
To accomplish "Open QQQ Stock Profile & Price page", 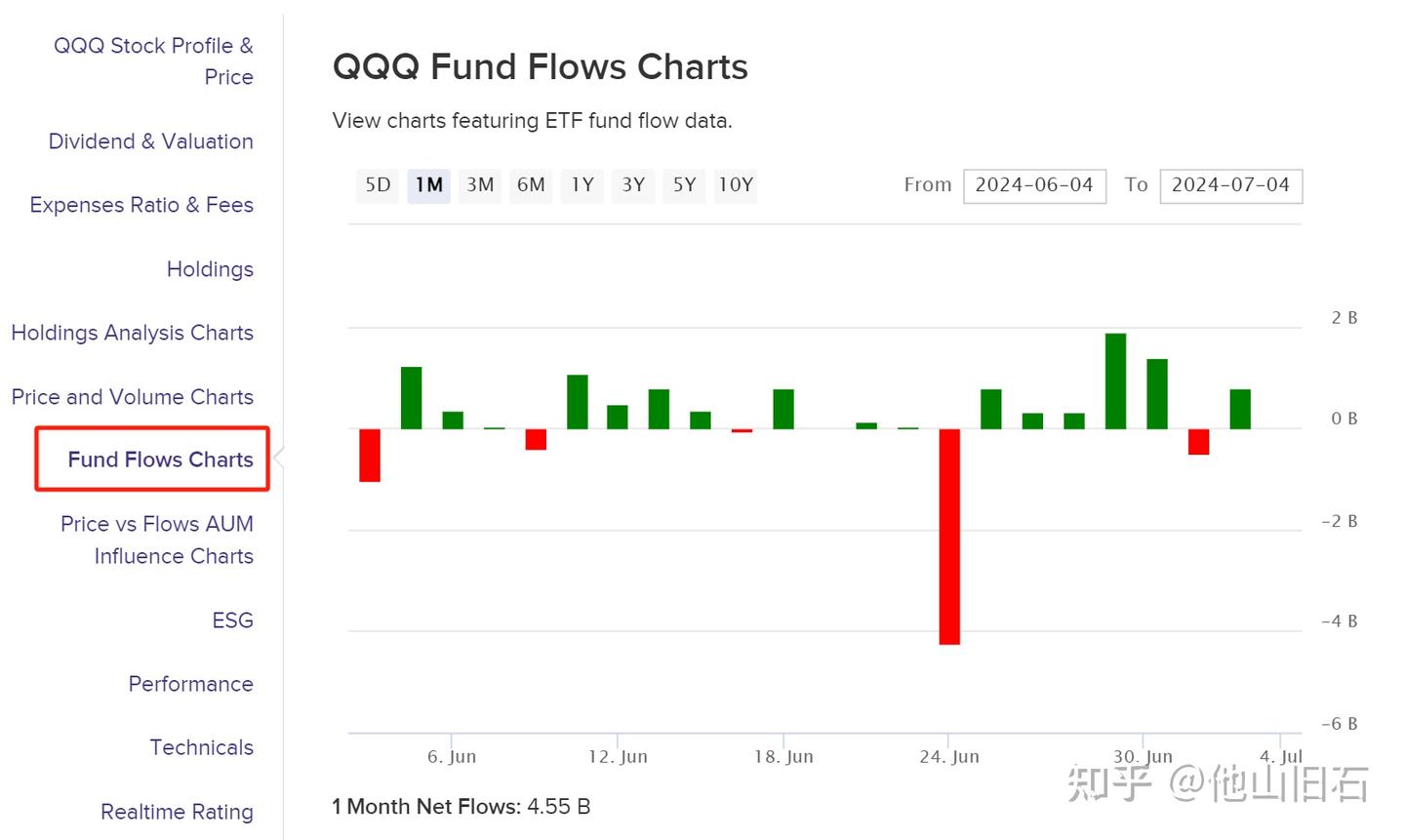I will (153, 60).
